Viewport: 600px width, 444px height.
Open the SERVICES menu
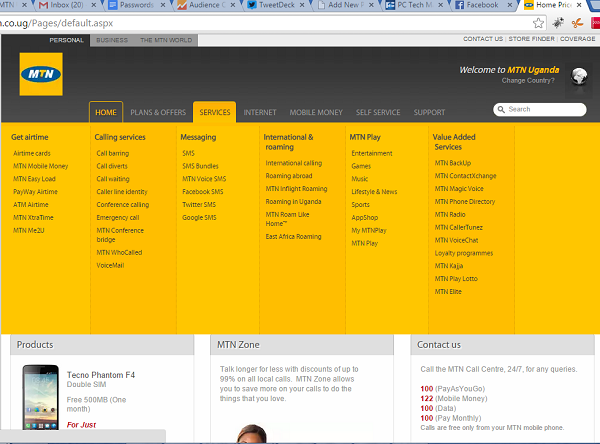click(x=215, y=112)
